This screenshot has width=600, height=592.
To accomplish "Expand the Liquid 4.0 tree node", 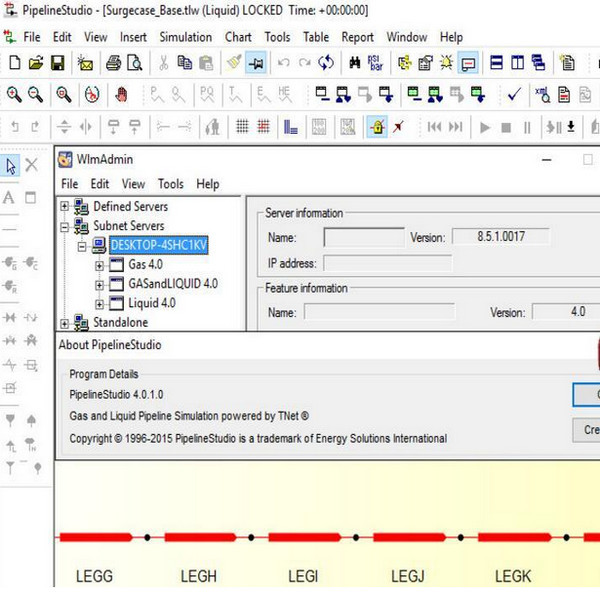I will pos(100,303).
